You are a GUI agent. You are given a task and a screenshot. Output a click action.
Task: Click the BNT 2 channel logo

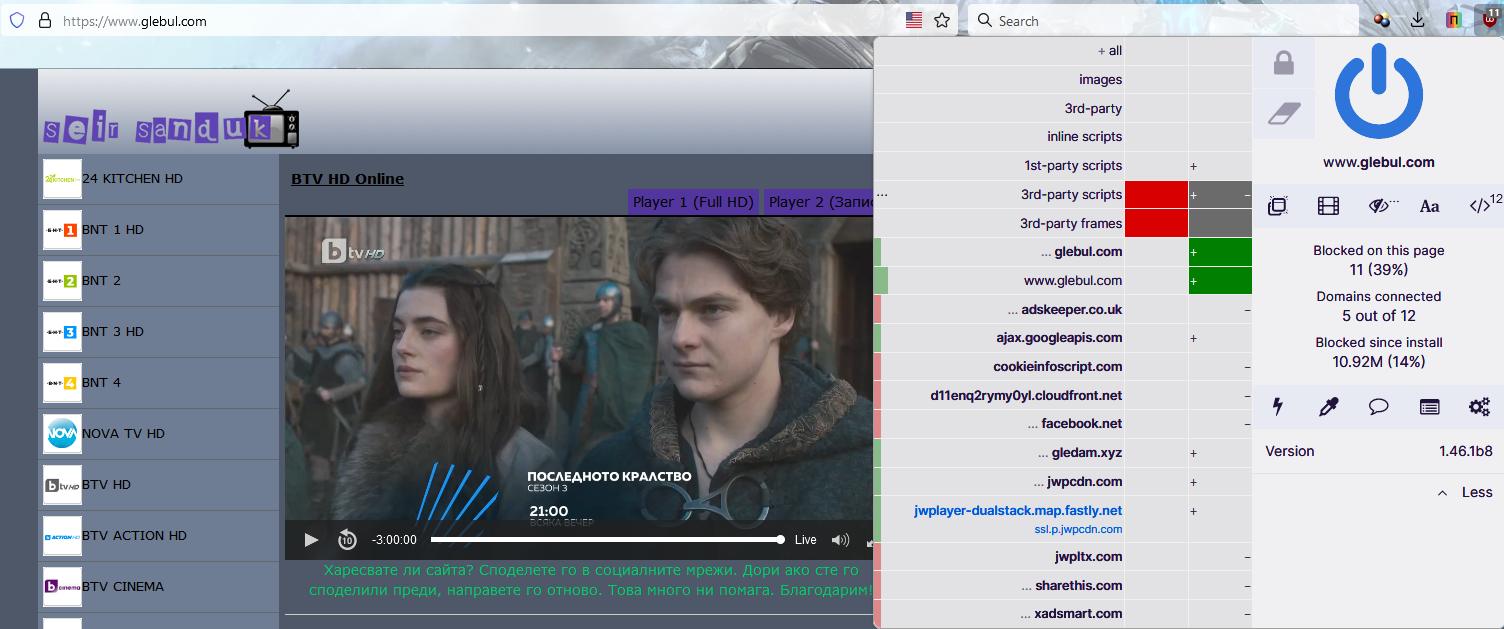tap(62, 281)
